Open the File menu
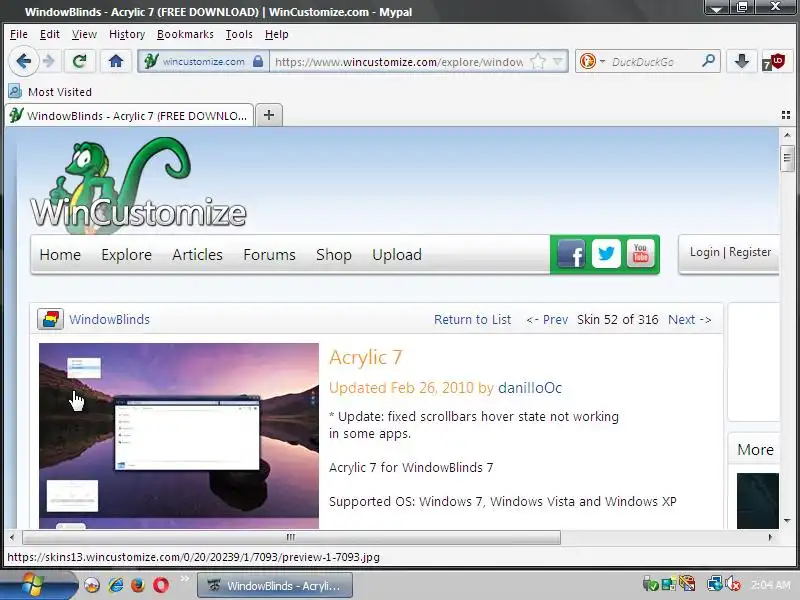Screen dimensions: 800x600 19,34
